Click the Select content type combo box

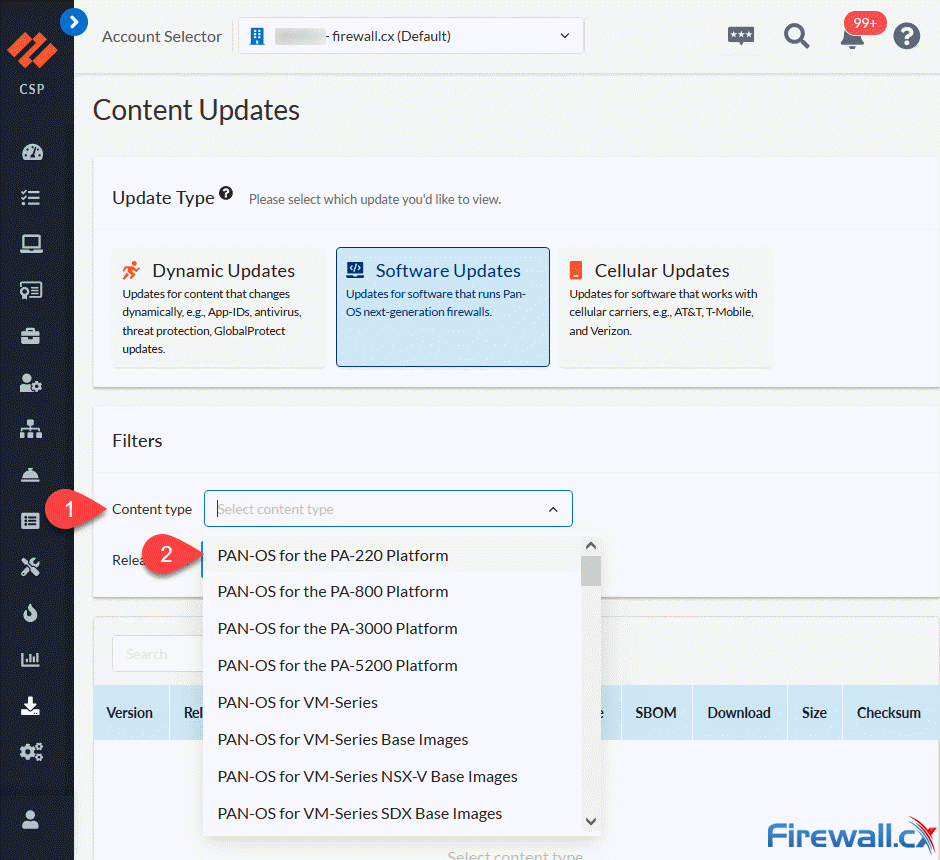pyautogui.click(x=388, y=509)
